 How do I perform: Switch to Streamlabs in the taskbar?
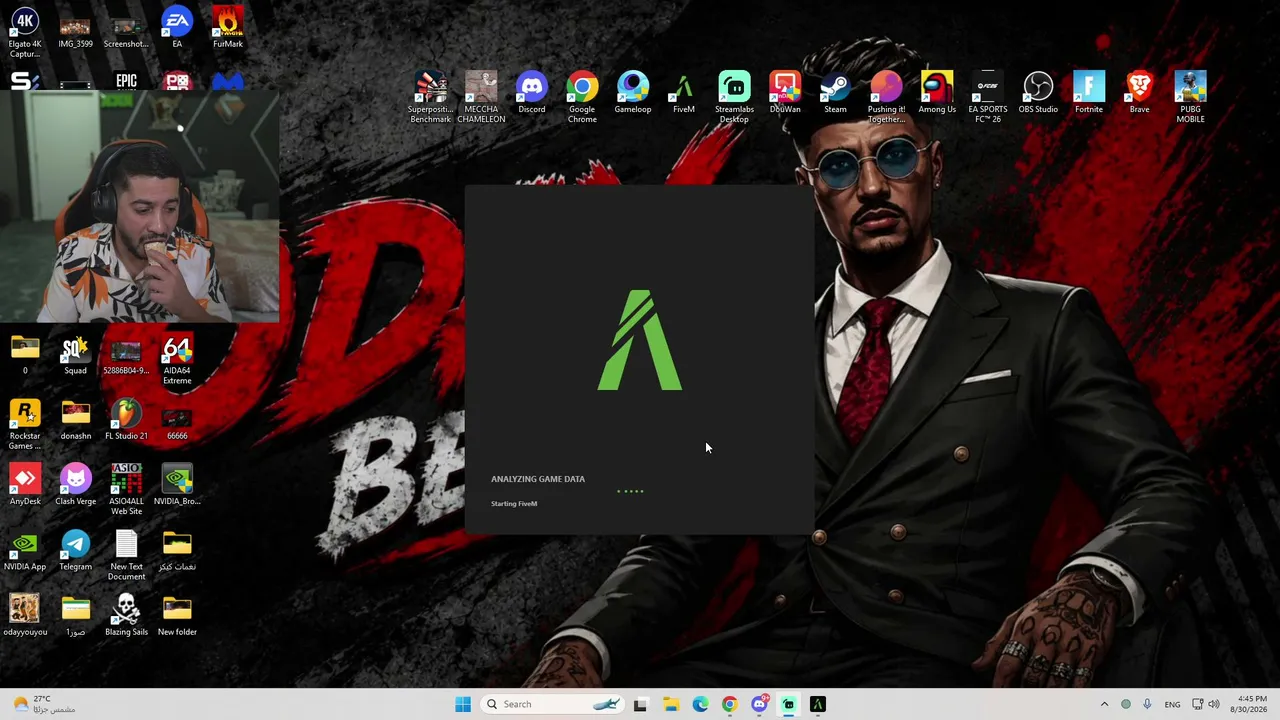click(x=788, y=704)
